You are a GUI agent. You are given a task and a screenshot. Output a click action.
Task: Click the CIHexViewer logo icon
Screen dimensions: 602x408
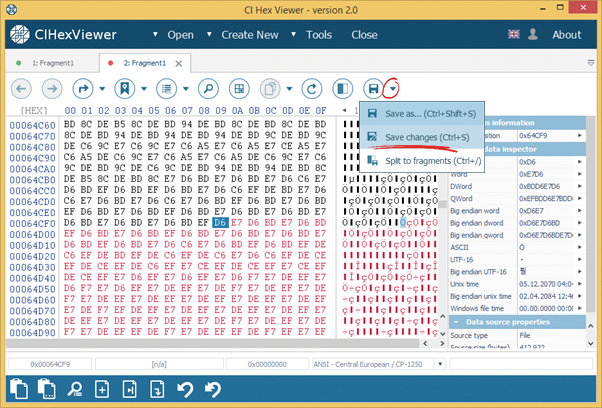20,35
